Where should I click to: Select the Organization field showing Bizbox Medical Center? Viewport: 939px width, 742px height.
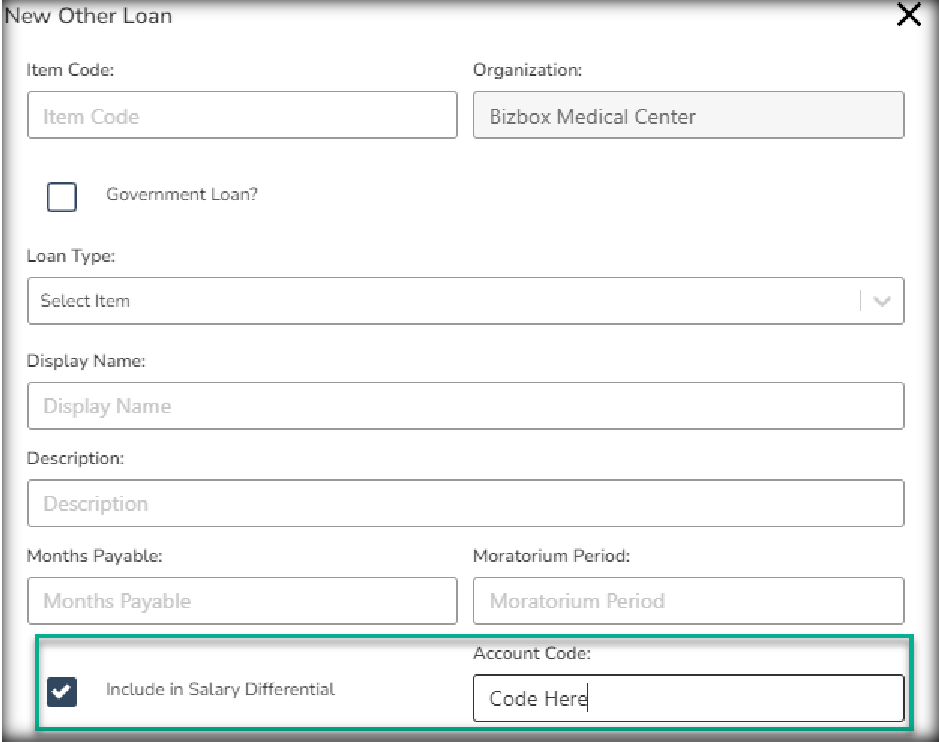pos(688,116)
